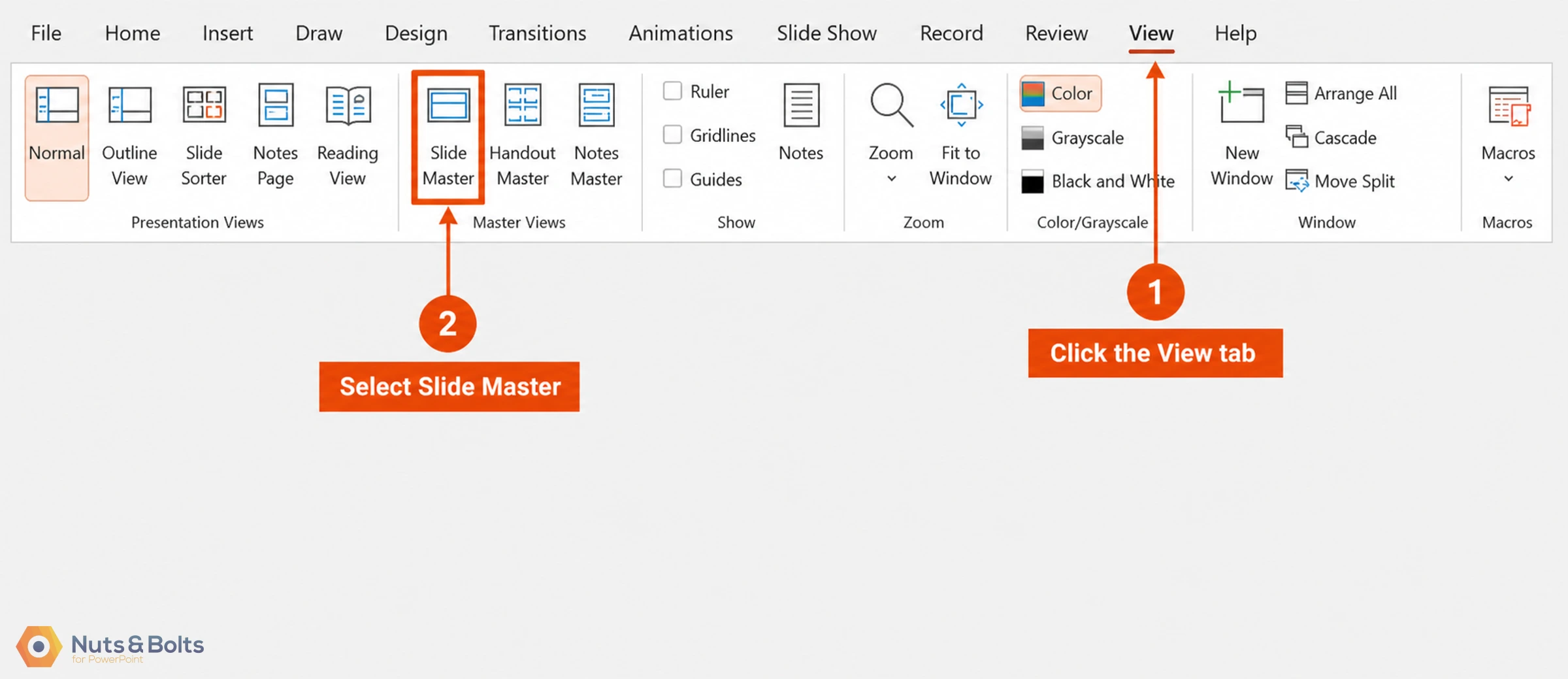This screenshot has width=1568, height=679.
Task: Cascade the open windows
Action: [x=1331, y=138]
